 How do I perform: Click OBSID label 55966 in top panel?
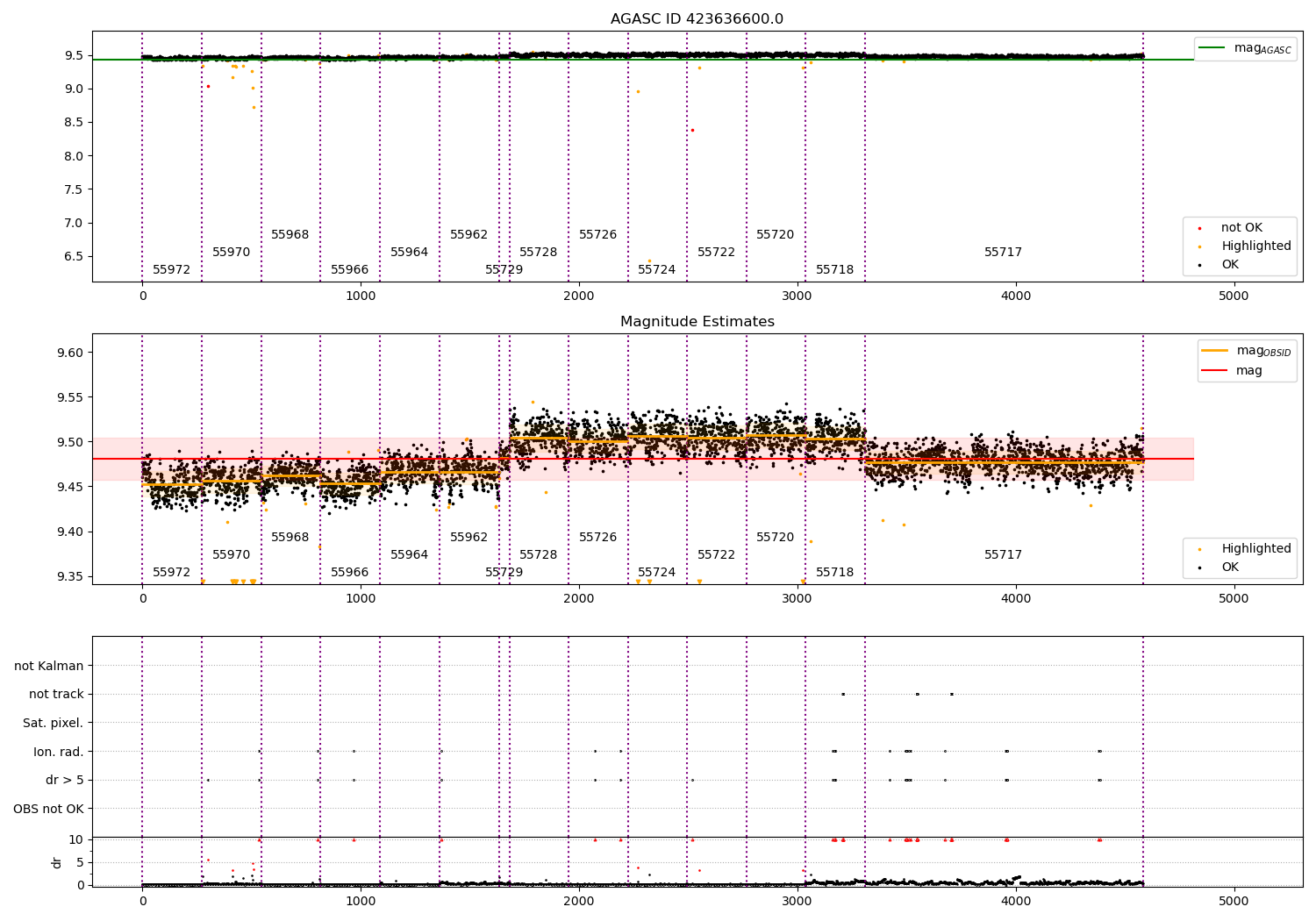[x=350, y=270]
